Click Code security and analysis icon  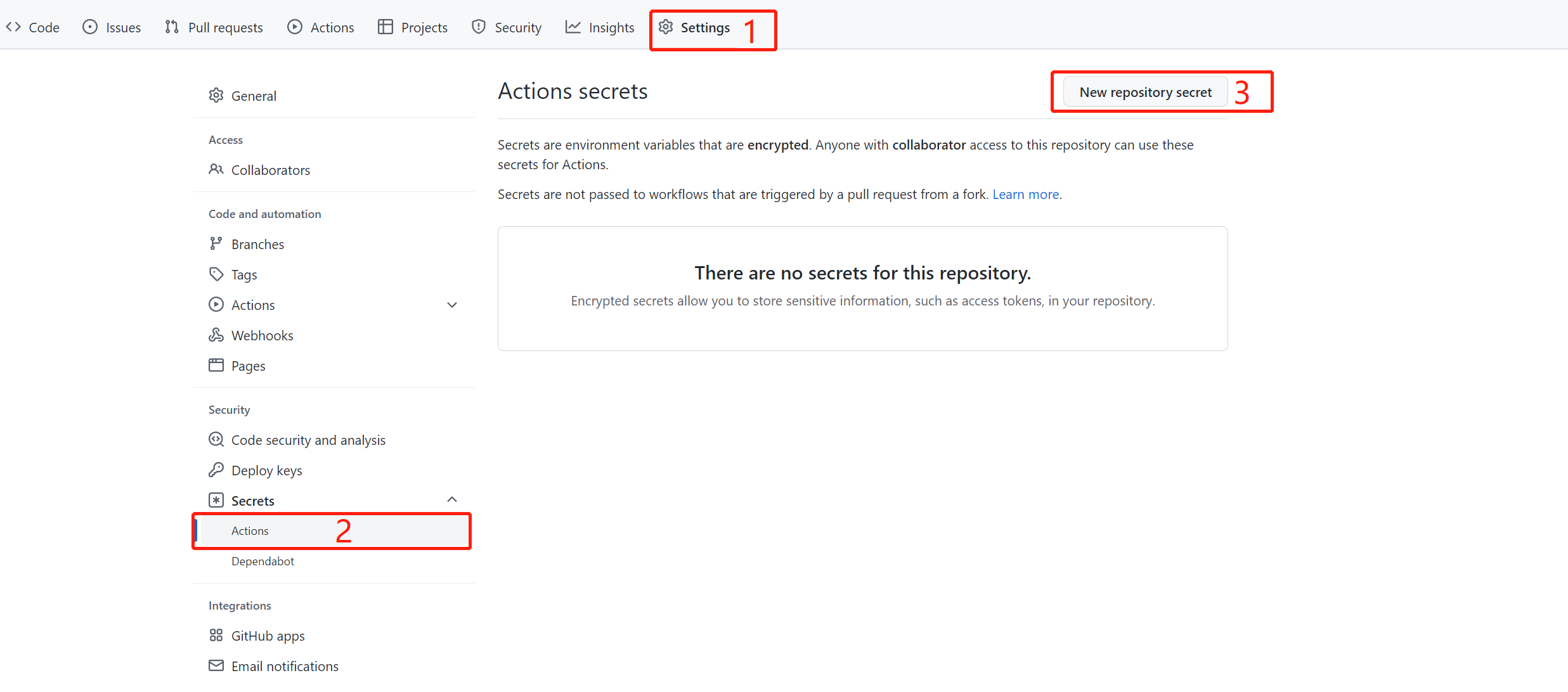[216, 439]
